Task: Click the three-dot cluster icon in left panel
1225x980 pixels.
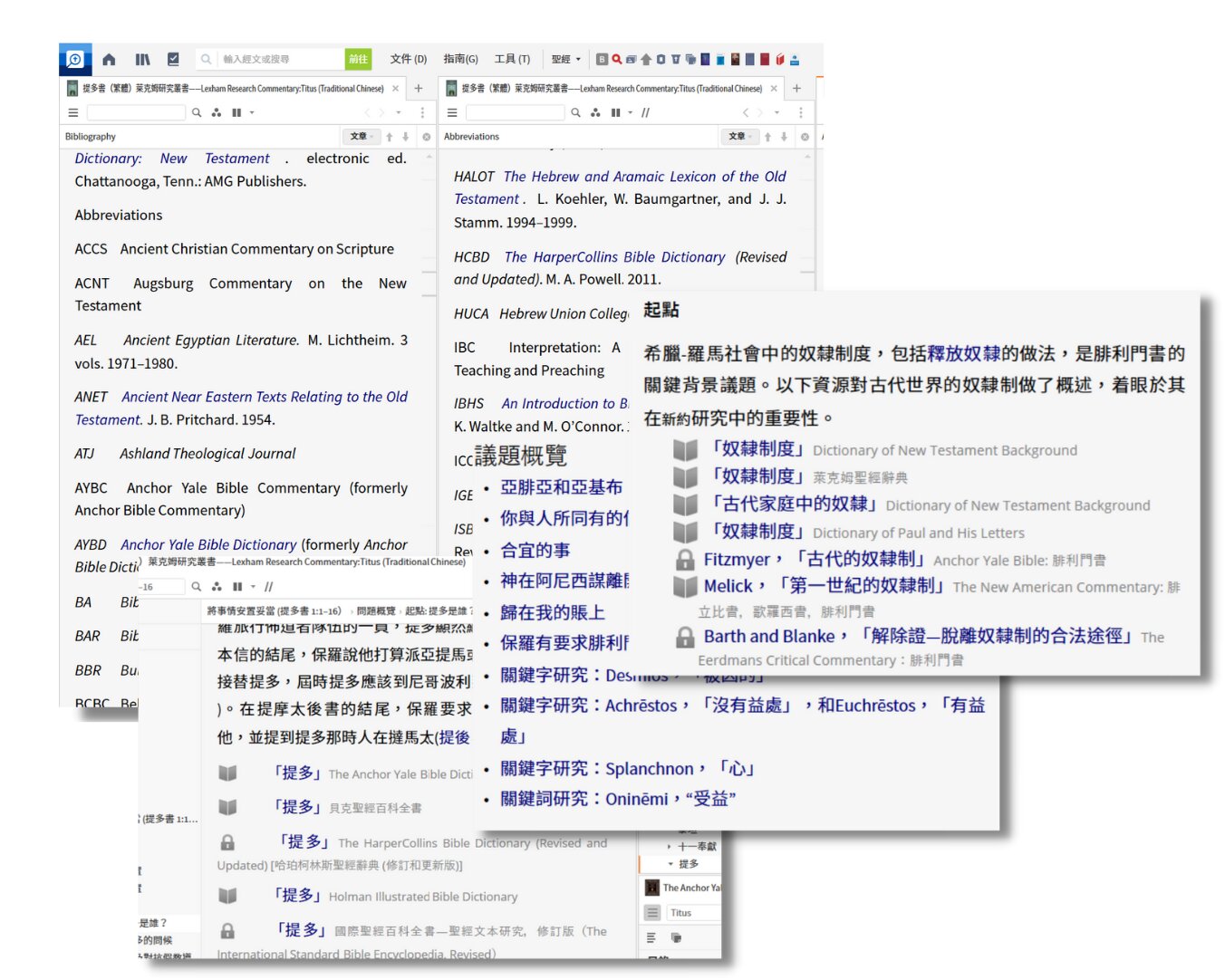Action: (x=217, y=113)
